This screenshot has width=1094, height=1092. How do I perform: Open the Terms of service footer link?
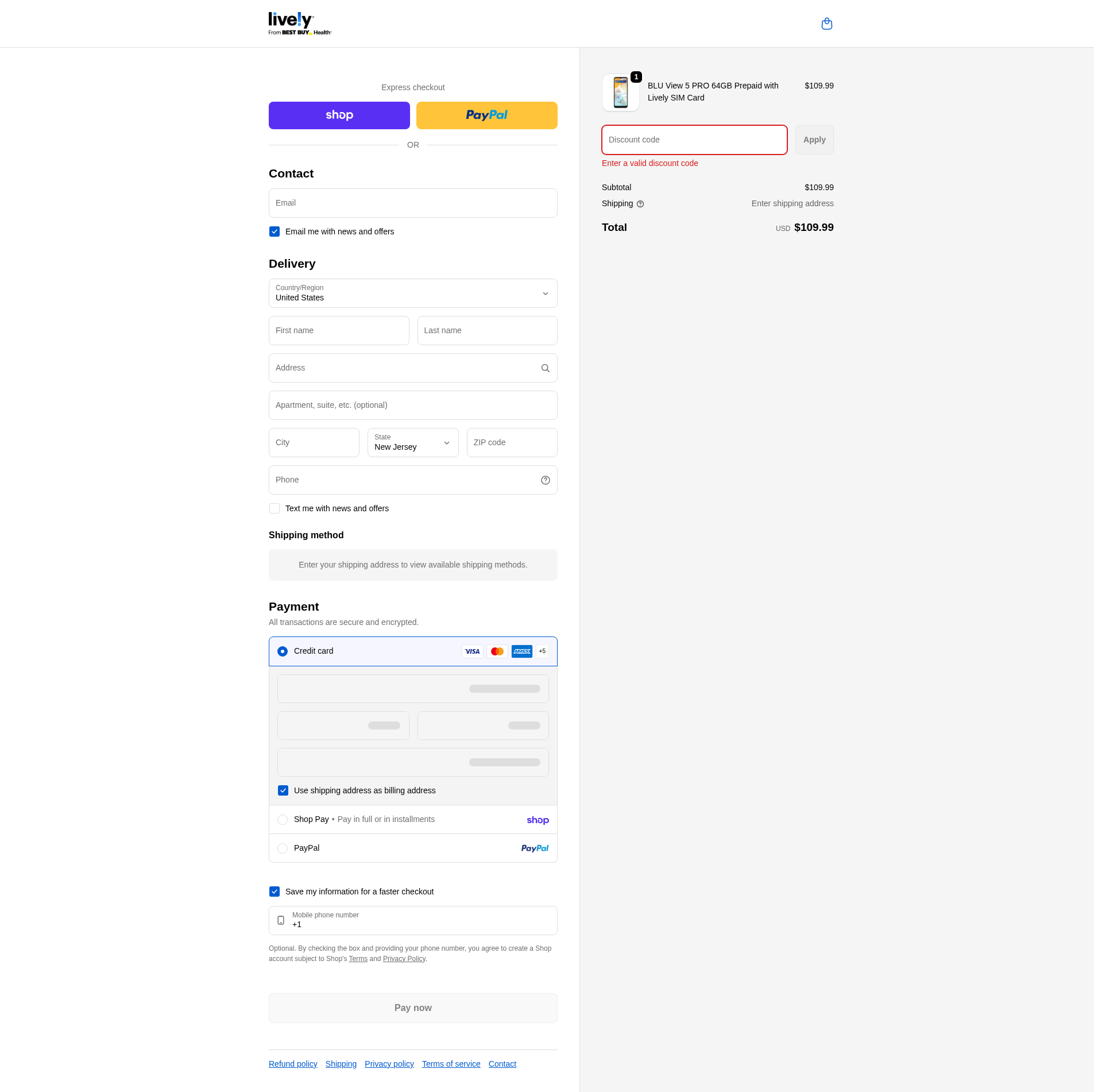point(451,1064)
